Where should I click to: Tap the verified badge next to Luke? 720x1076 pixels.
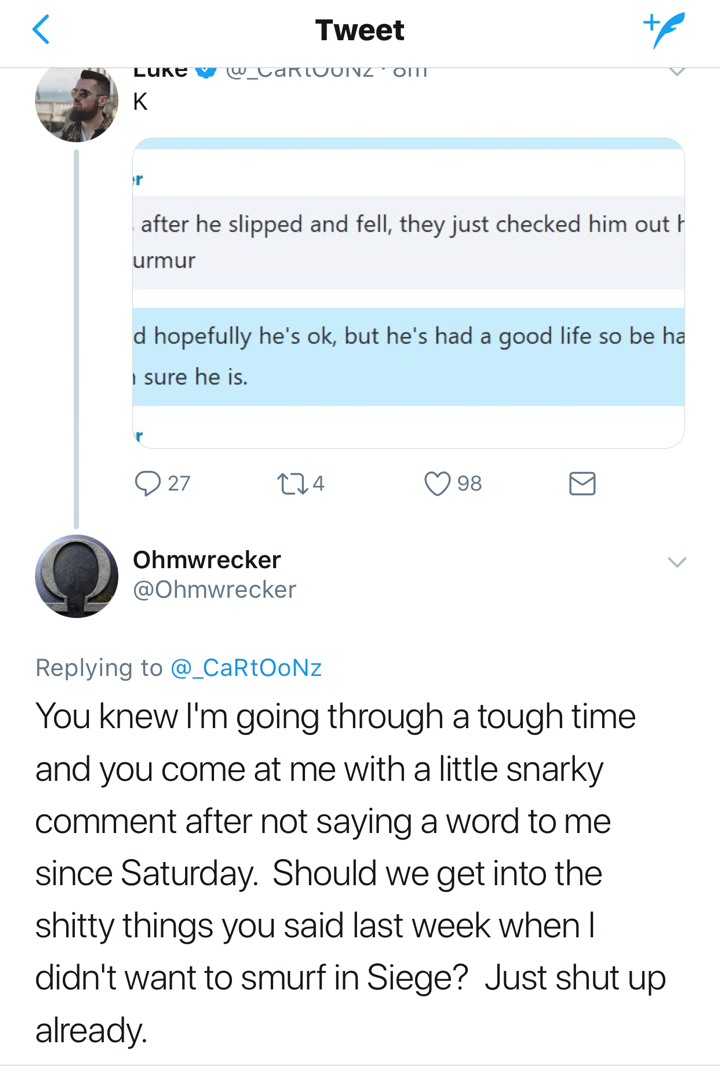click(x=206, y=71)
